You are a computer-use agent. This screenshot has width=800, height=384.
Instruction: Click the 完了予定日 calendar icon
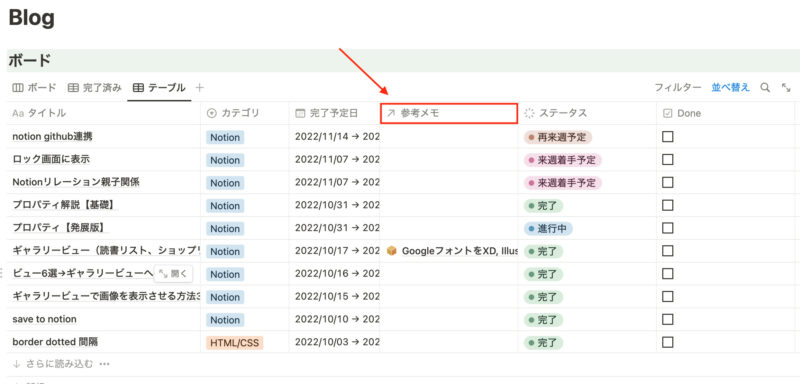tap(300, 113)
